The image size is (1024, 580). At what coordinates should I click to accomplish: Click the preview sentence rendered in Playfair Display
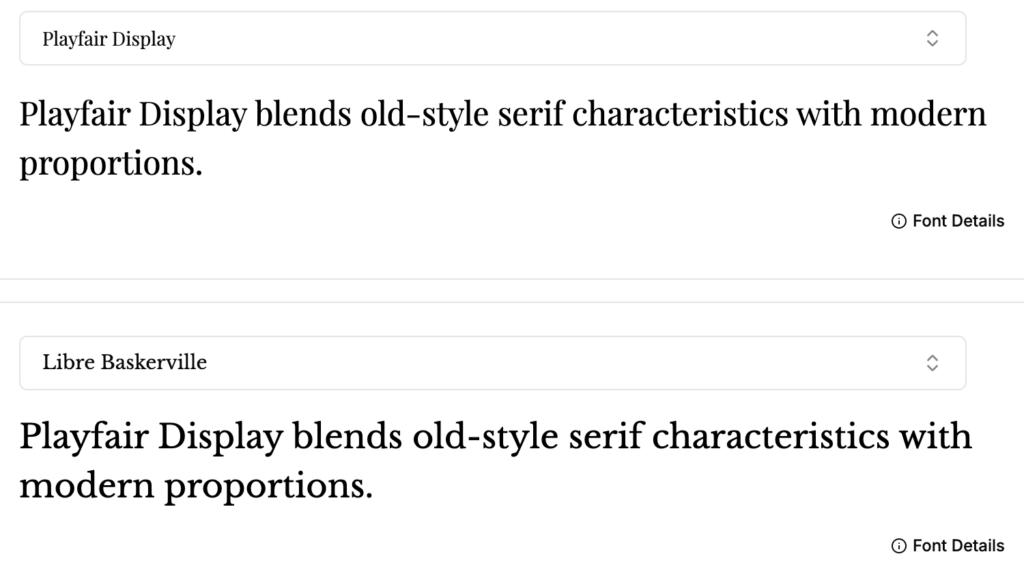pyautogui.click(x=500, y=115)
